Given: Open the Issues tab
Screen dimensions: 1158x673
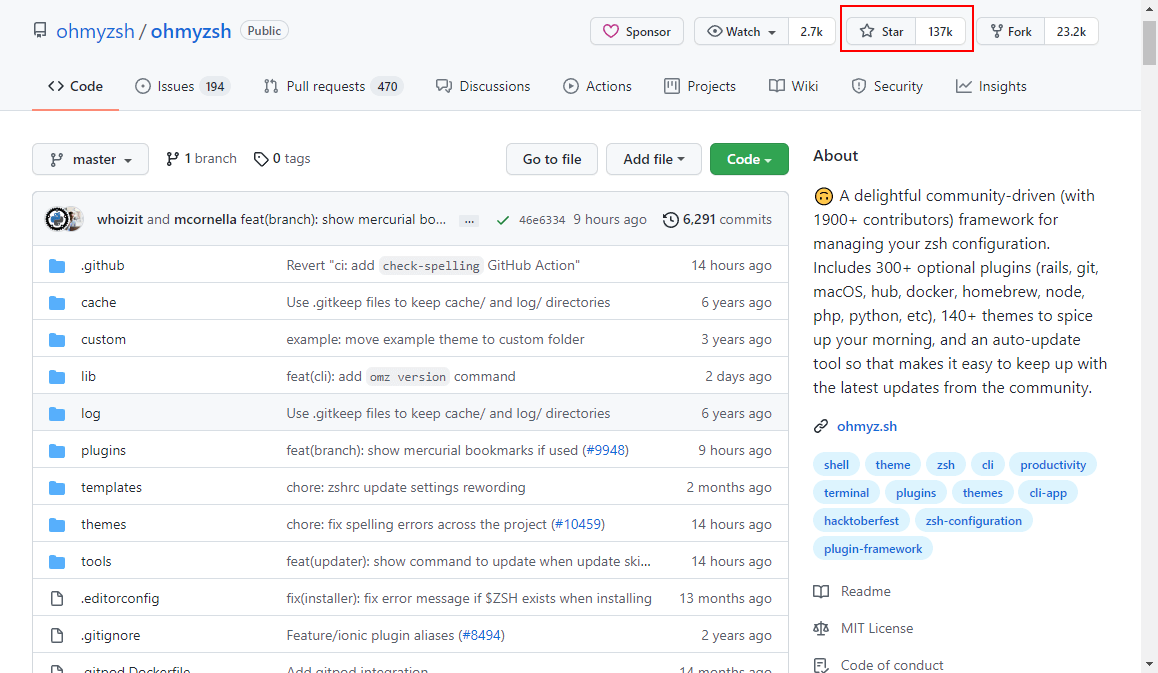Looking at the screenshot, I should 182,86.
